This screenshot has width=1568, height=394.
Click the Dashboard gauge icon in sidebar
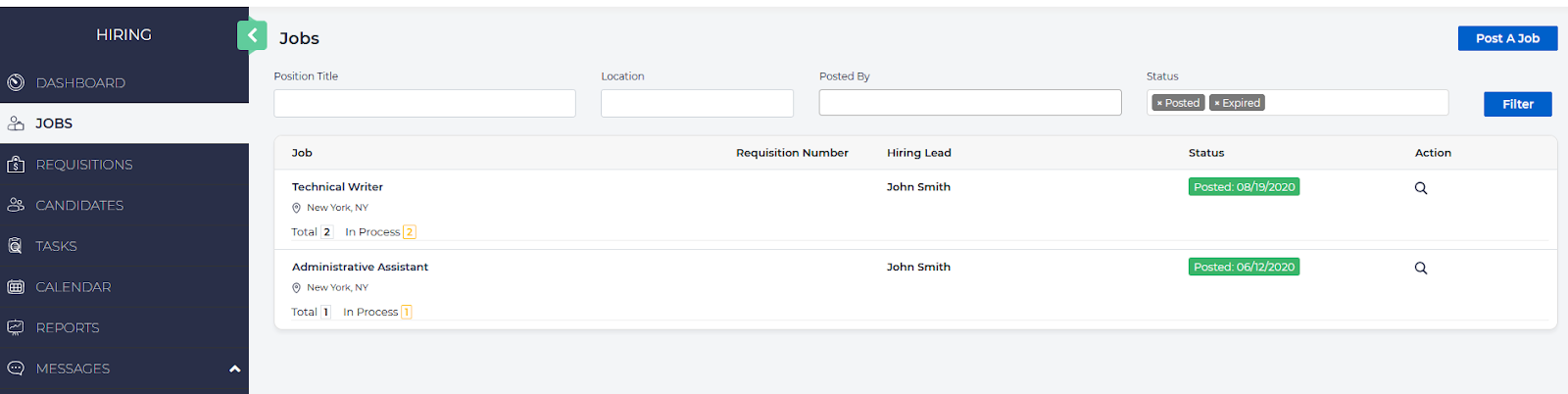point(16,82)
